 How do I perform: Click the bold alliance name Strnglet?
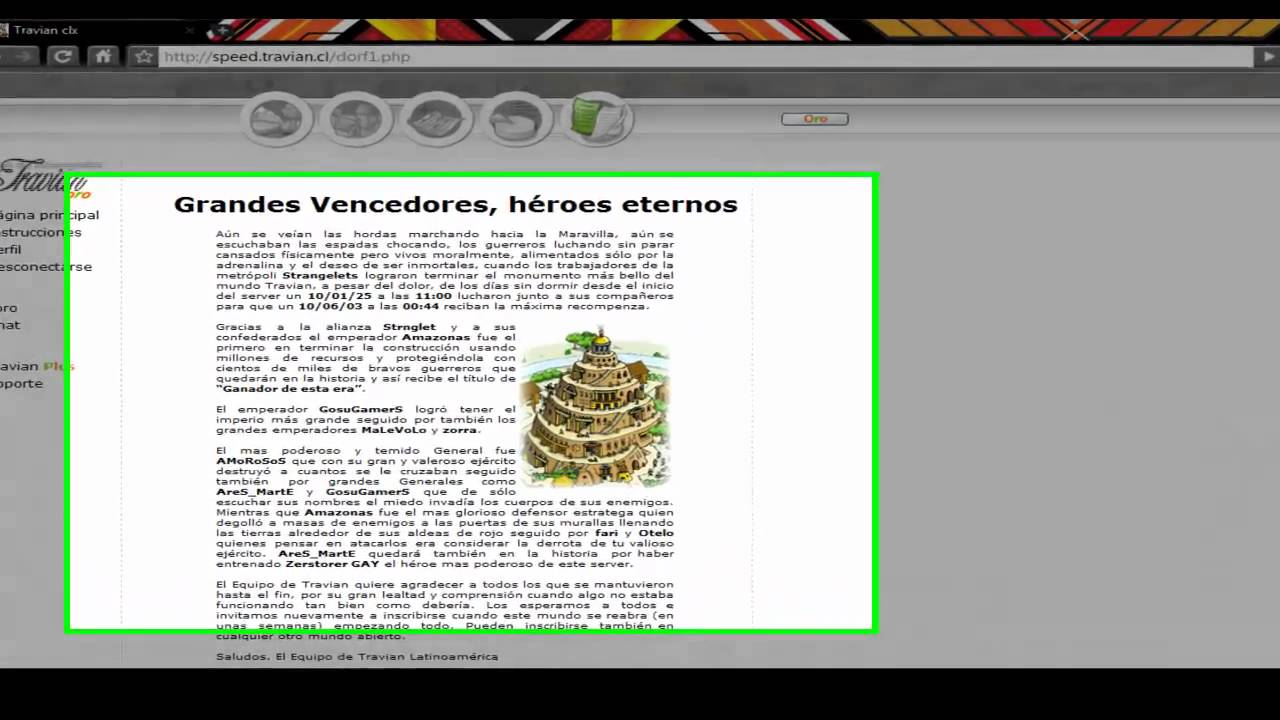click(409, 327)
